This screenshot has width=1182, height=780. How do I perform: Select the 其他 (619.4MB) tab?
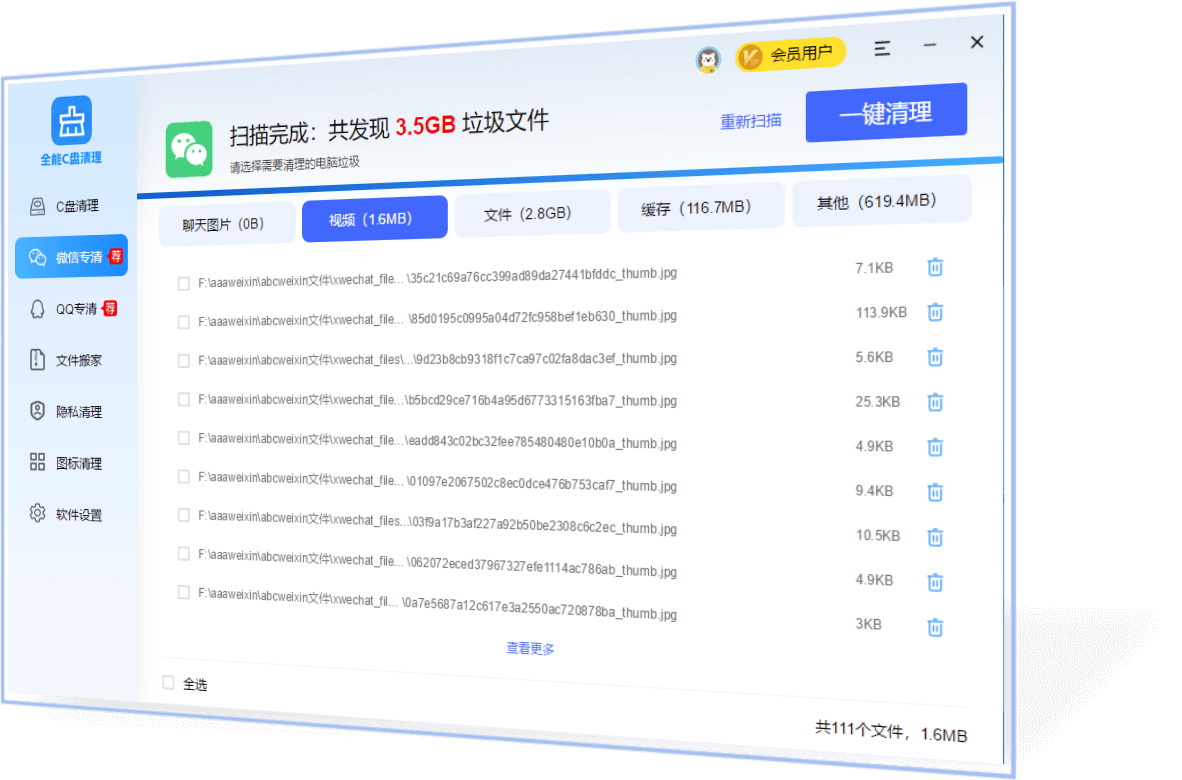[x=879, y=201]
